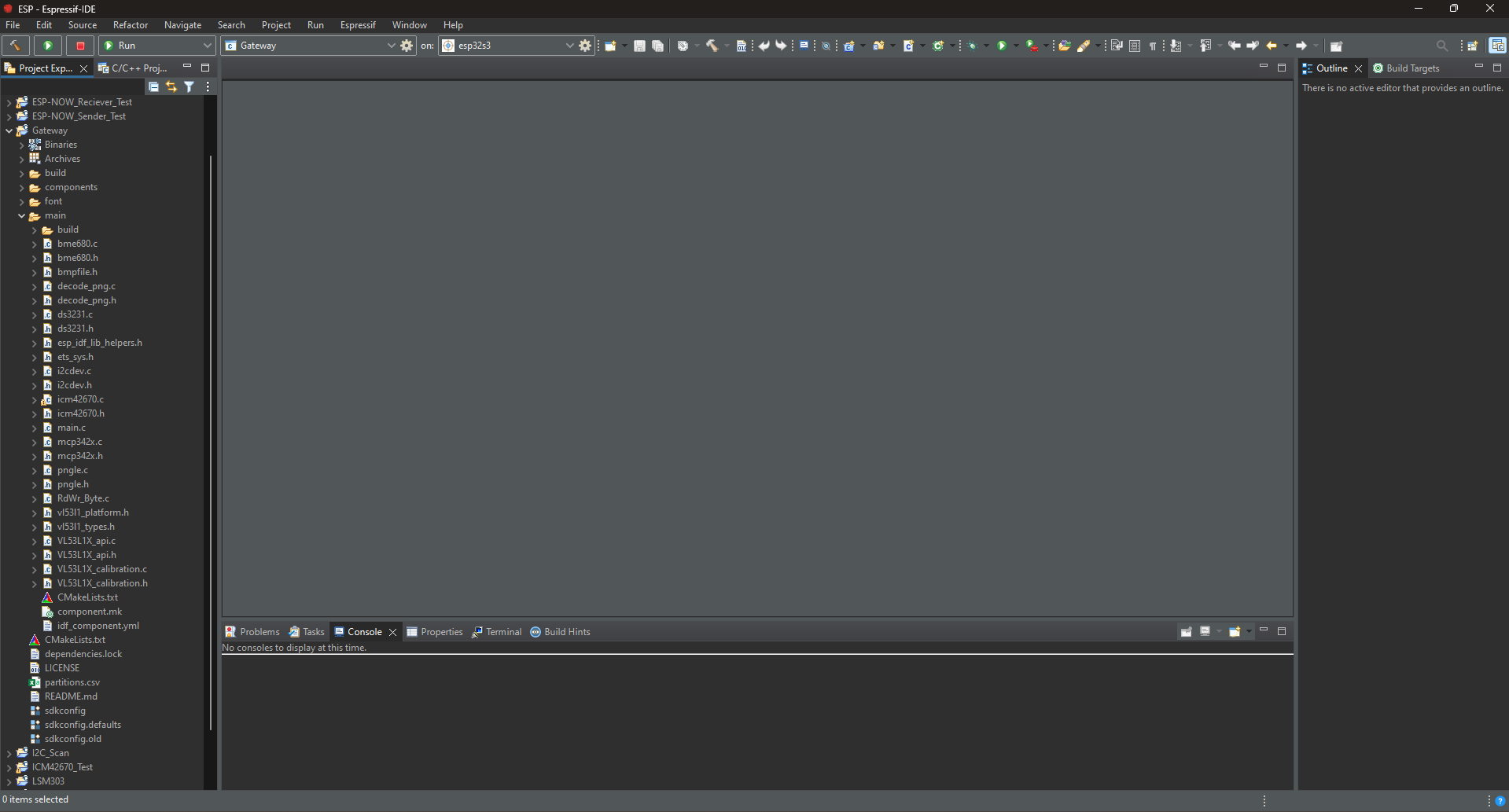Click the Filter icon in Project Explorer
Image resolution: width=1509 pixels, height=812 pixels.
click(x=190, y=86)
